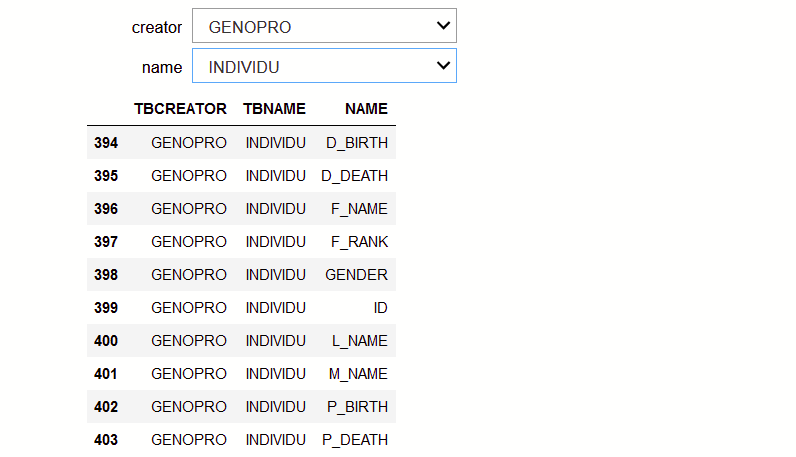Click the GENDER cell in row 398
The image size is (796, 457).
point(356,275)
